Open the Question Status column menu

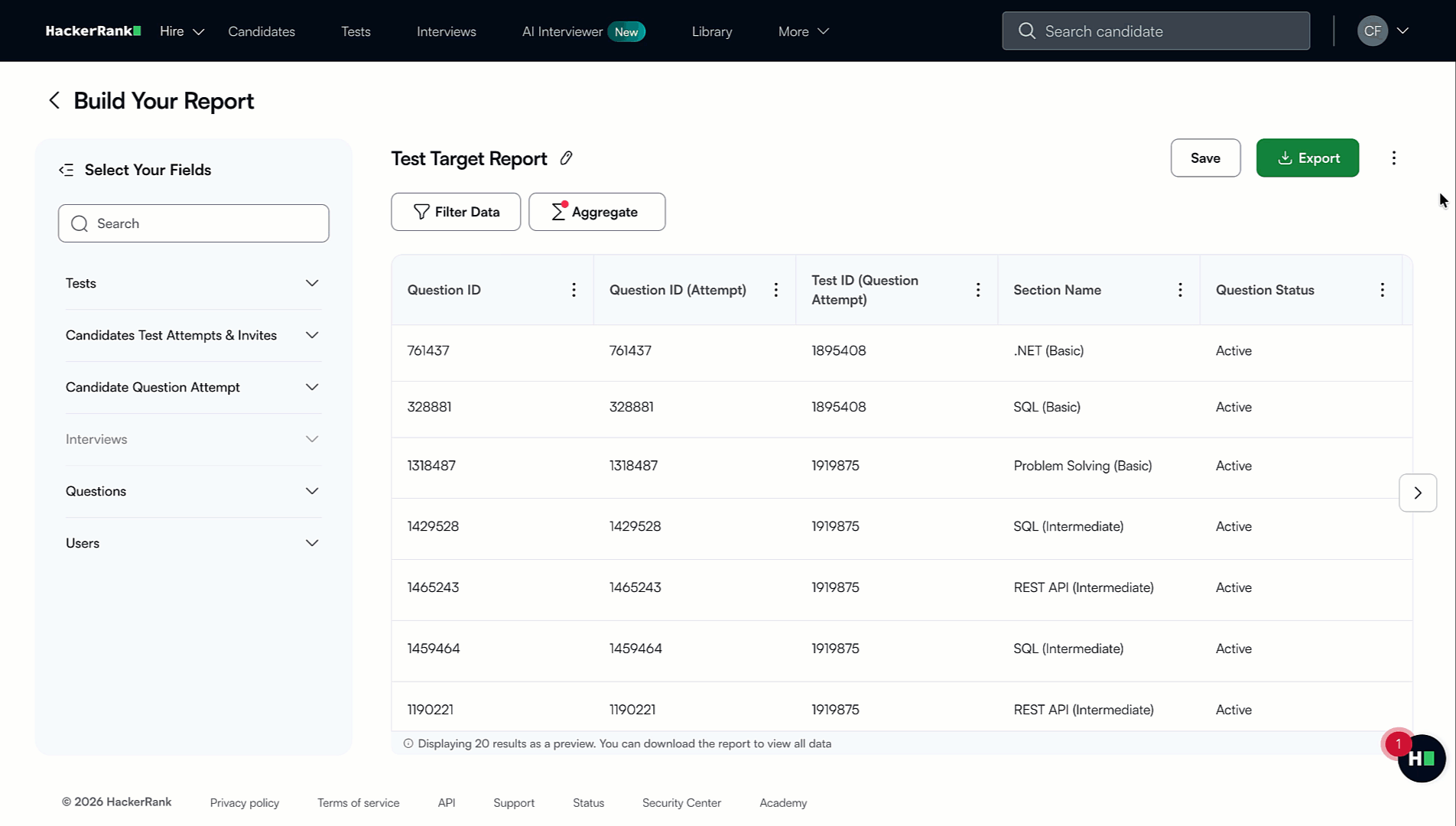click(1382, 290)
